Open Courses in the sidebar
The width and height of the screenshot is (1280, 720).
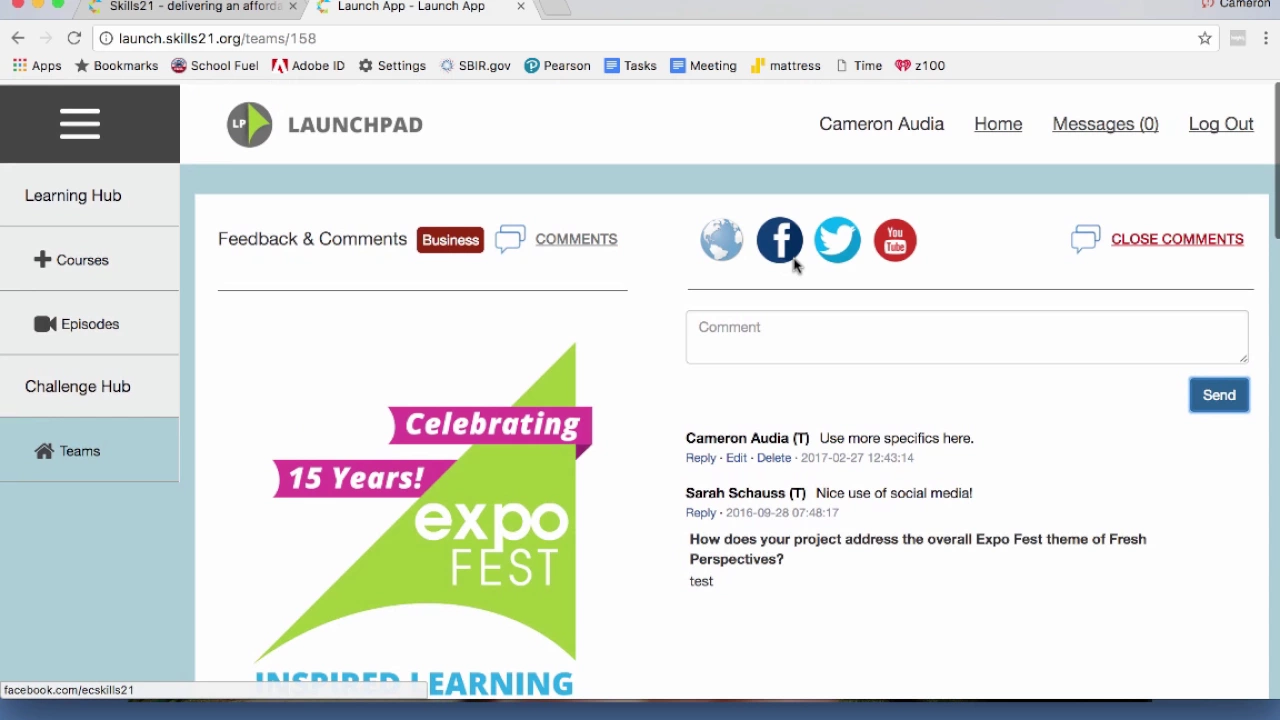[90, 260]
